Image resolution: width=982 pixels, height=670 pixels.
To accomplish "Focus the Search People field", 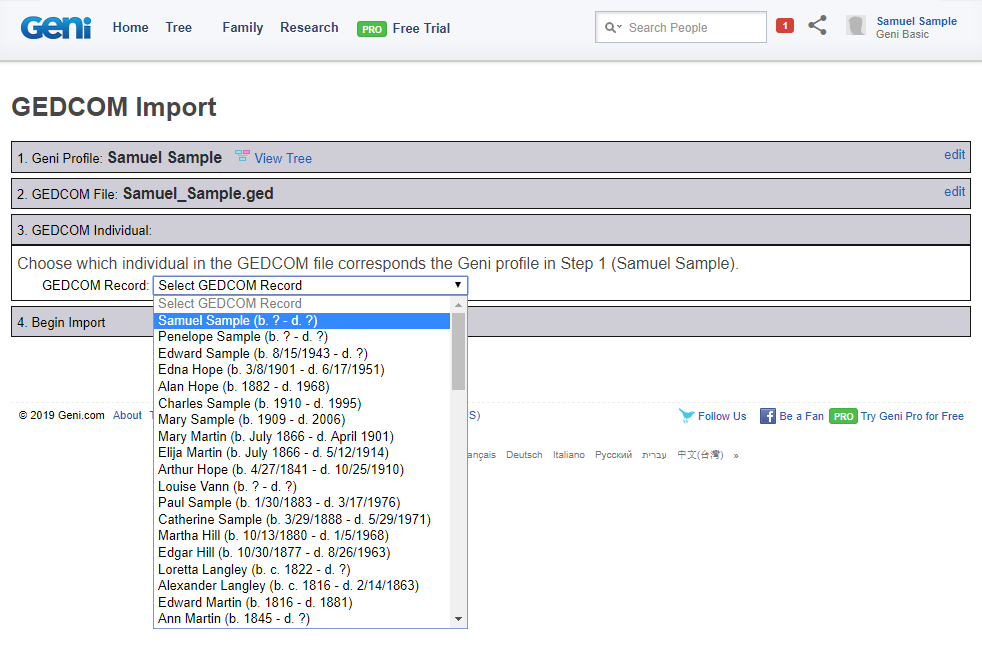I will tap(681, 27).
